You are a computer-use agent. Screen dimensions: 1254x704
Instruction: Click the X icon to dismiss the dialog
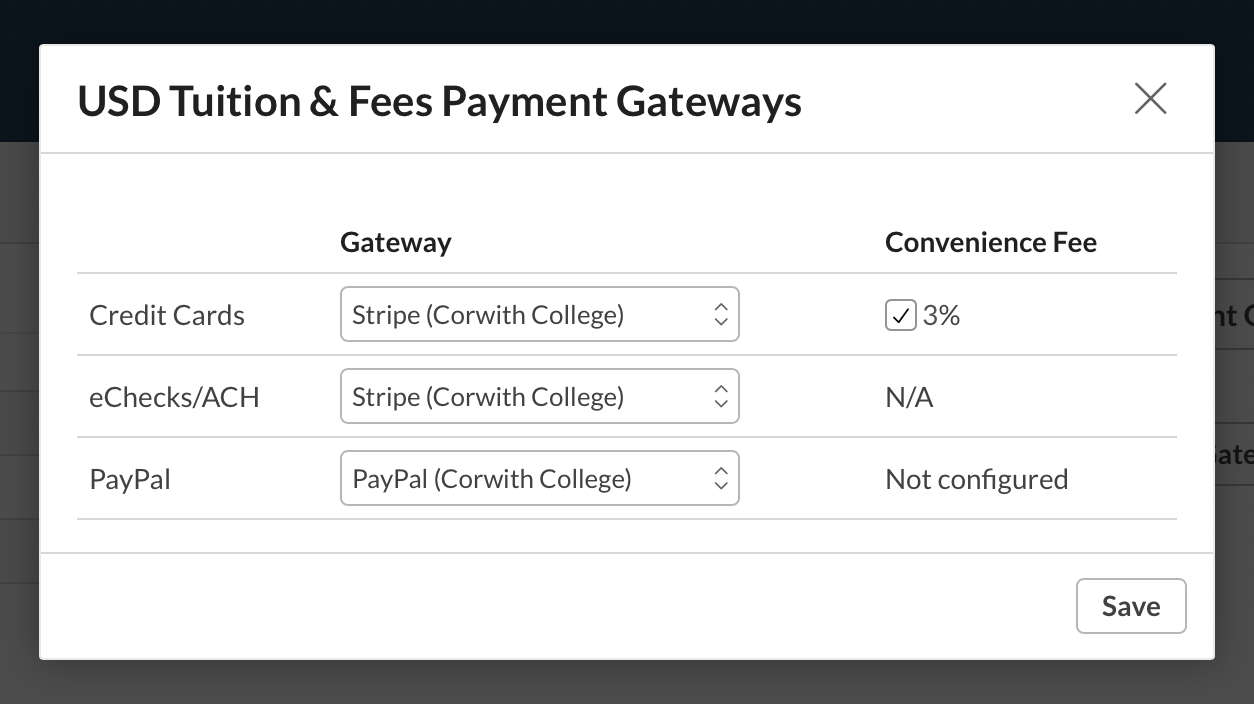pyautogui.click(x=1150, y=98)
